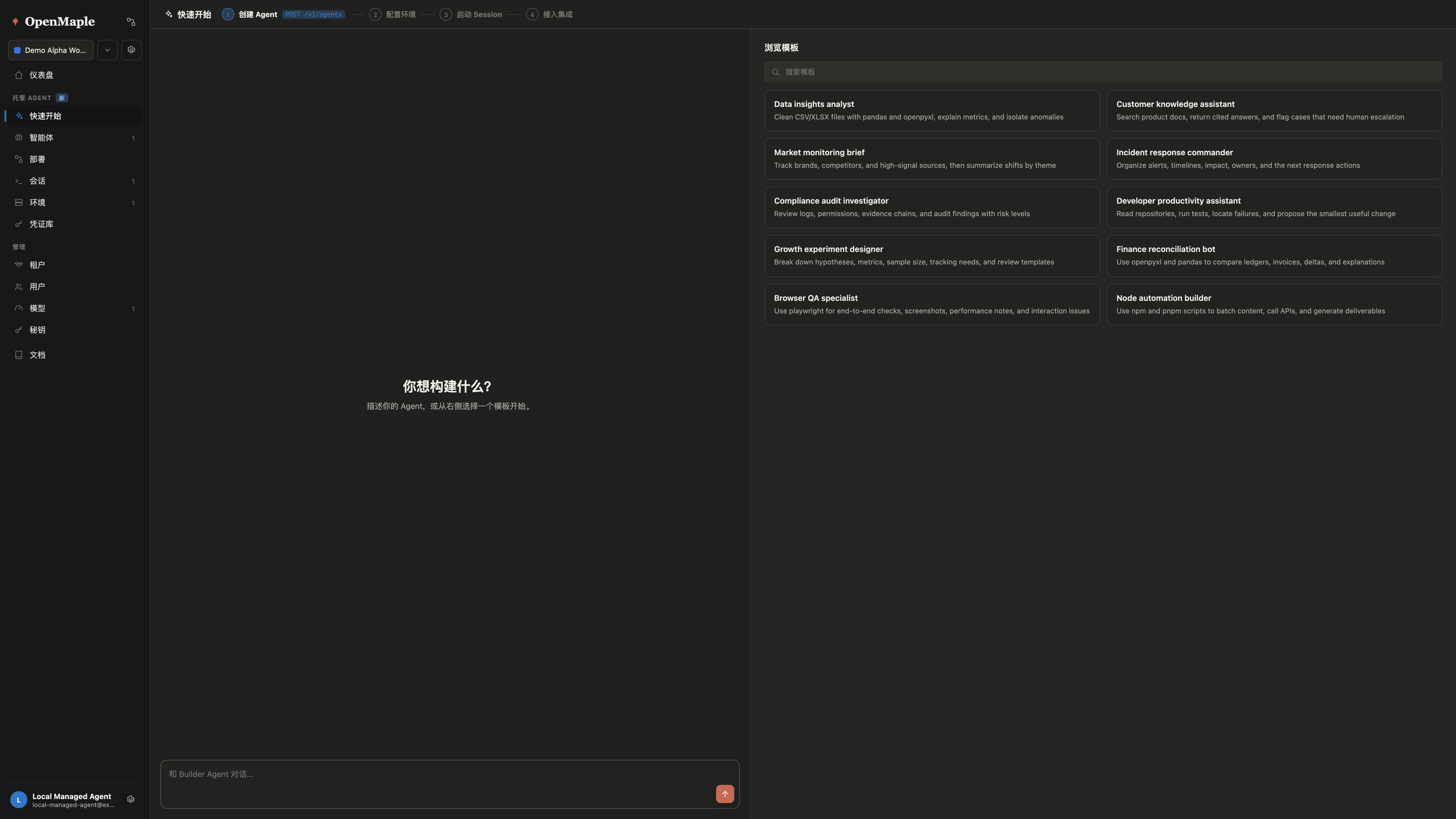1456x819 pixels.
Task: Click the 用户 people icon
Action: [19, 287]
